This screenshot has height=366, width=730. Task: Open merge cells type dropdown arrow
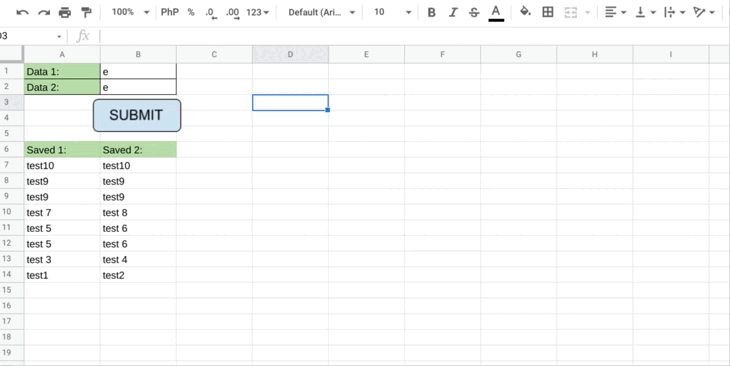click(587, 13)
